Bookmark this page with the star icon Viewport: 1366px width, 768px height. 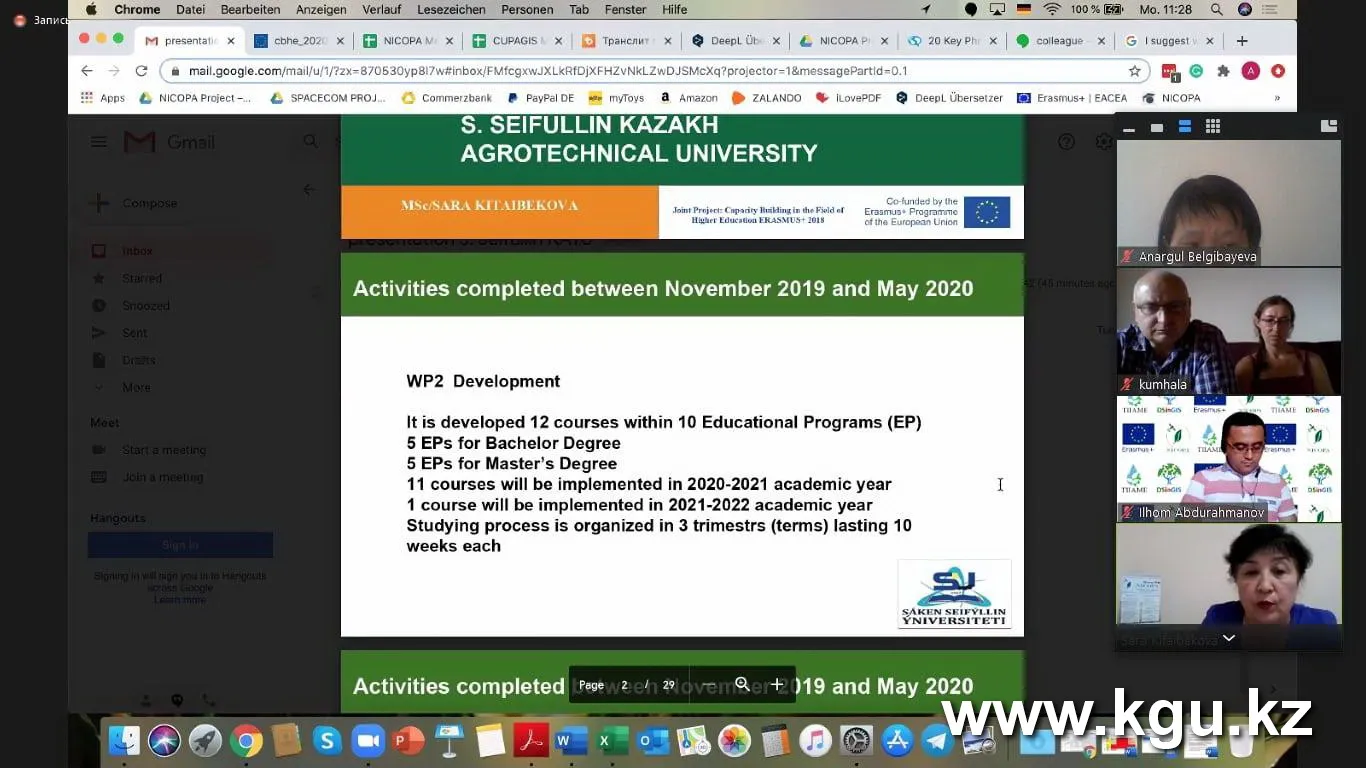click(x=1135, y=71)
